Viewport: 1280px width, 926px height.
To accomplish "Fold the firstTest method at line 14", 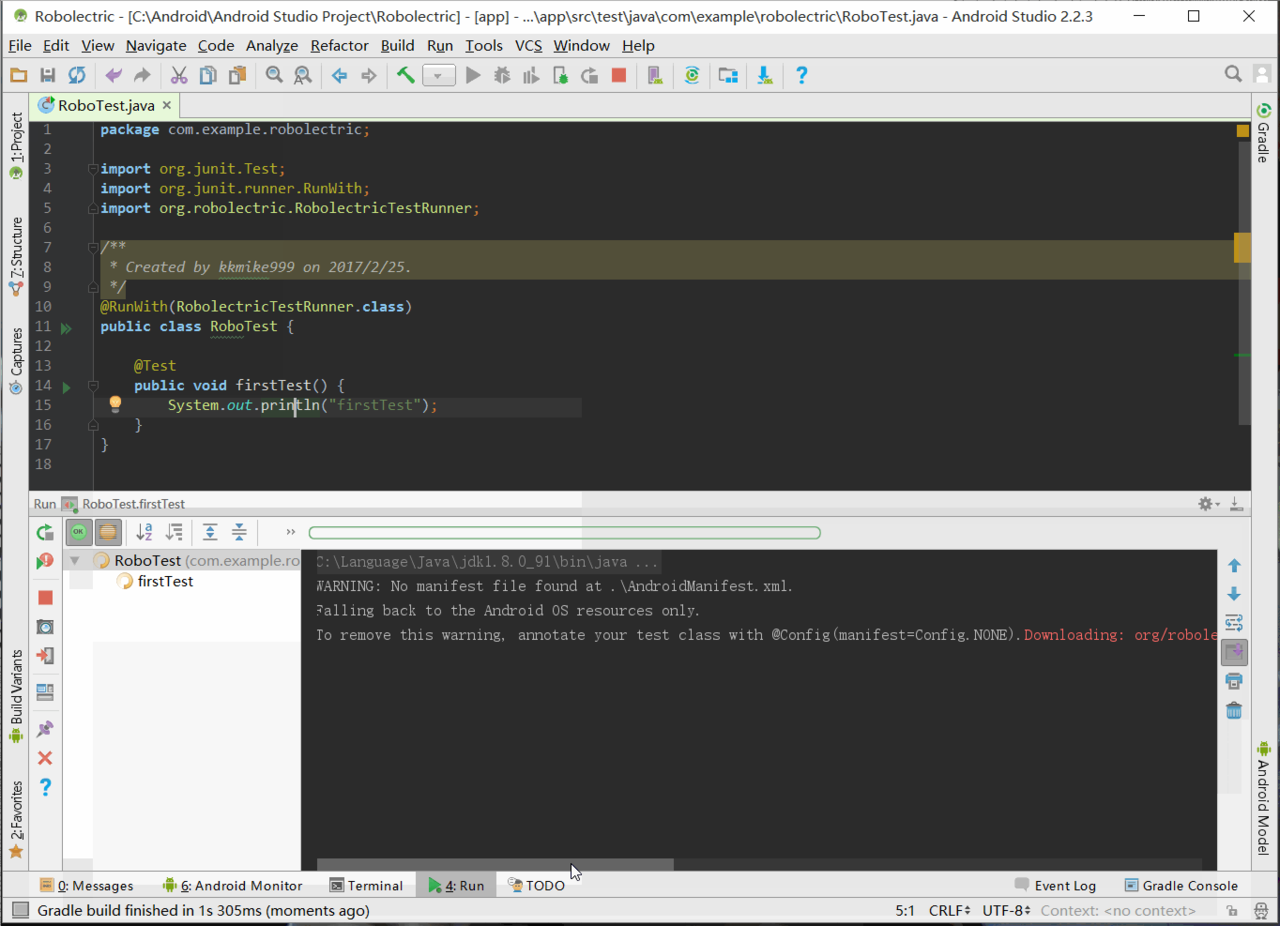I will [93, 385].
